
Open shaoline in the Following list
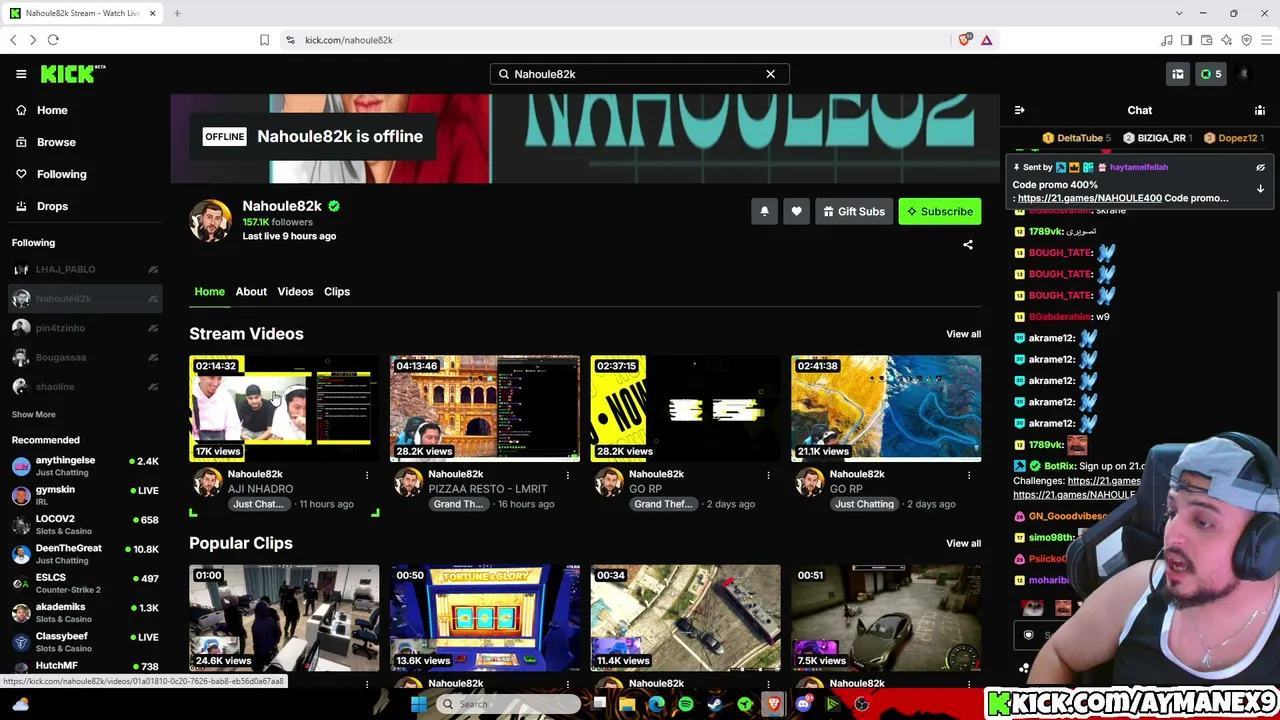[85, 386]
